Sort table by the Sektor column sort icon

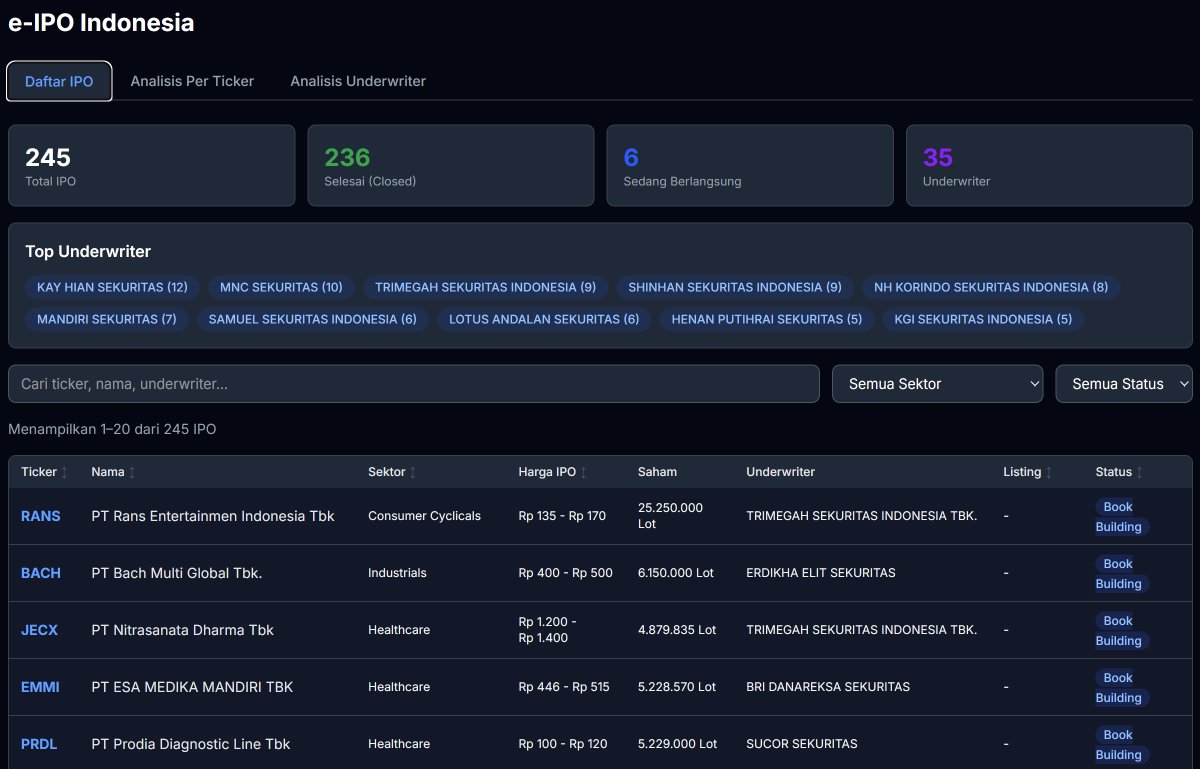413,472
